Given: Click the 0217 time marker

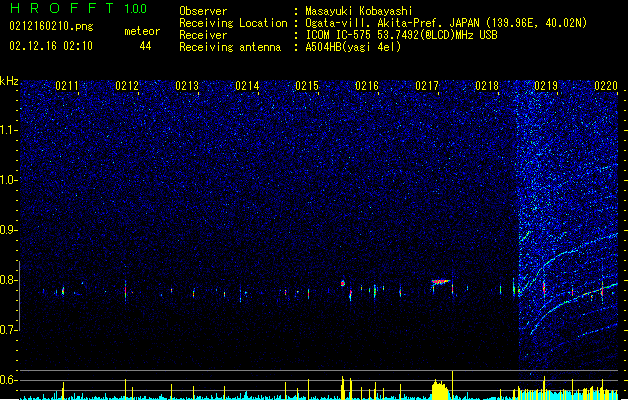Looking at the screenshot, I should coord(427,86).
